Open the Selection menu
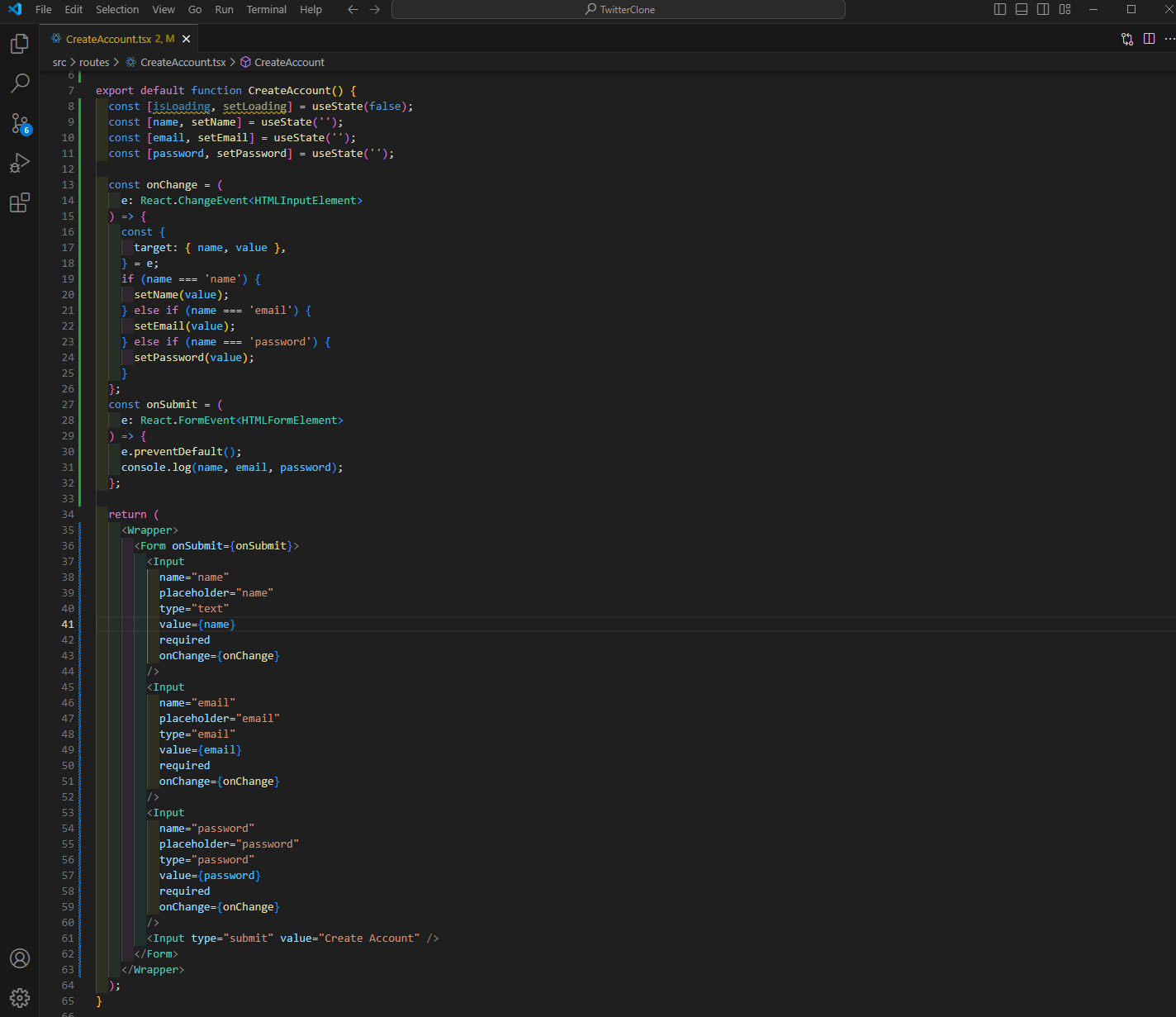The image size is (1176, 1017). (x=117, y=10)
